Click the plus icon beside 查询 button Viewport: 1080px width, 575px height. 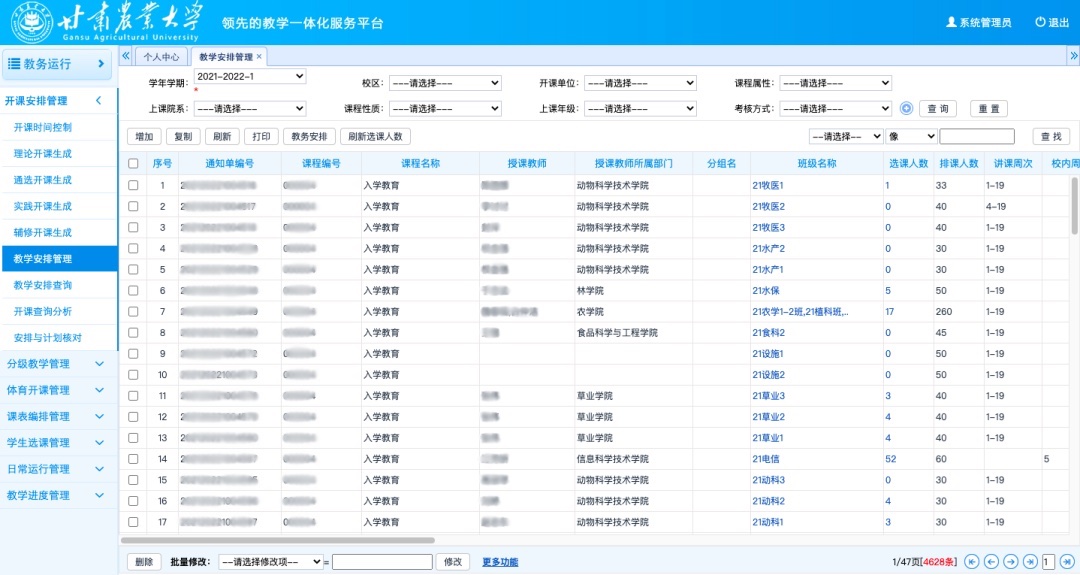(x=906, y=109)
